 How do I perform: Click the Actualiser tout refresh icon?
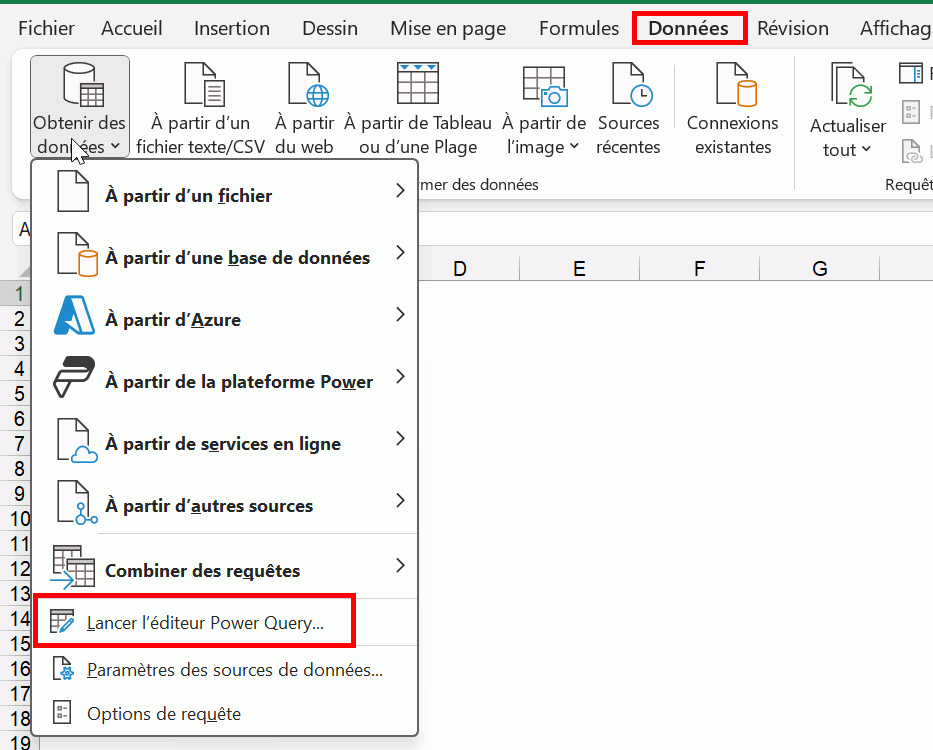tap(847, 85)
